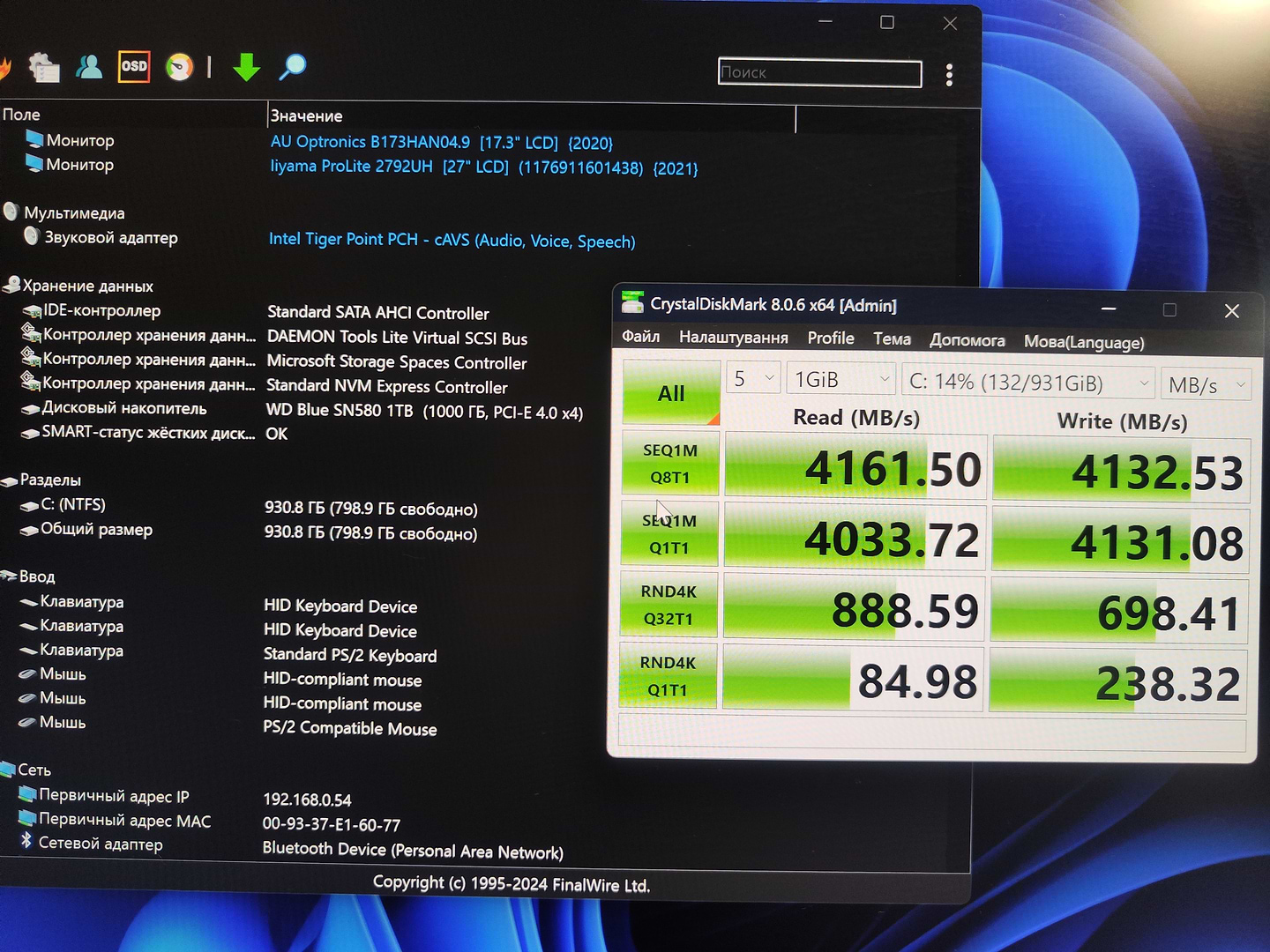Viewport: 1270px width, 952px height.
Task: Run the RND4K Q32T1 benchmark
Action: point(668,606)
